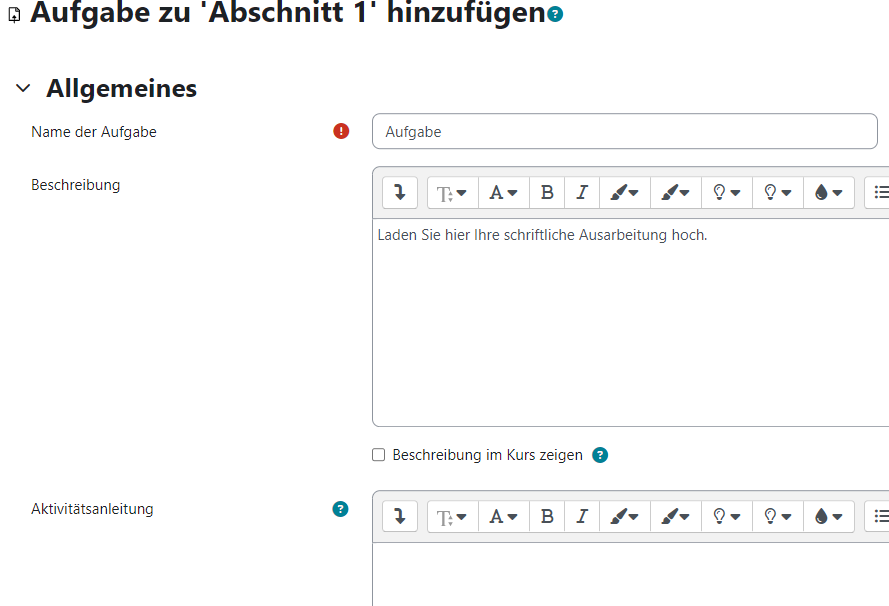Image resolution: width=889 pixels, height=606 pixels.
Task: Click the bulleted list icon in Beschreibung toolbar
Action: tap(878, 192)
